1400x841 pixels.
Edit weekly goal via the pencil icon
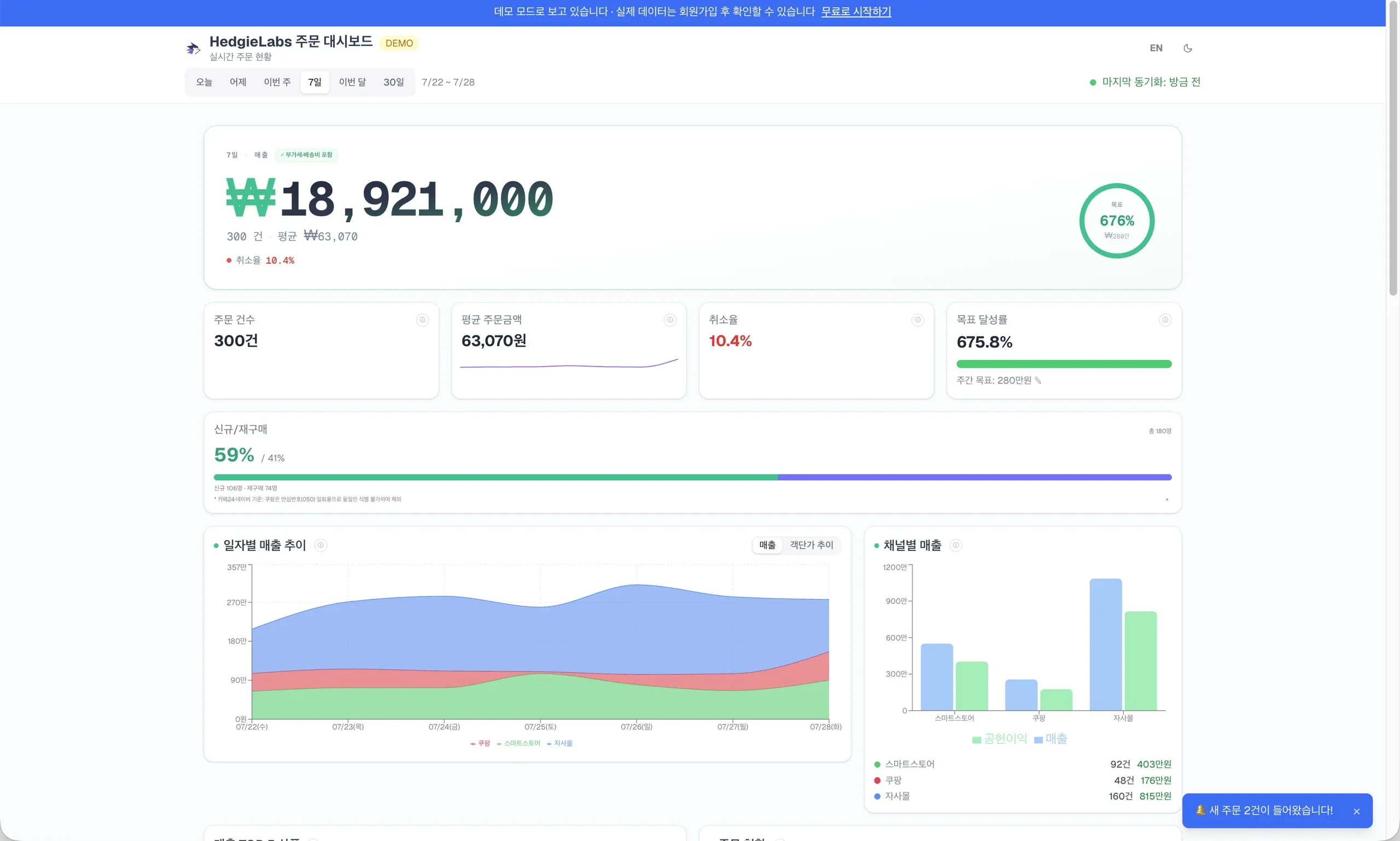(1038, 380)
